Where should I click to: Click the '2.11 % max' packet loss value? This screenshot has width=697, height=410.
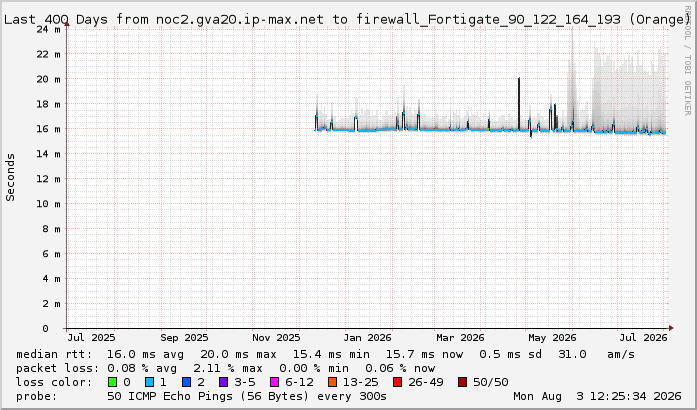click(x=228, y=368)
